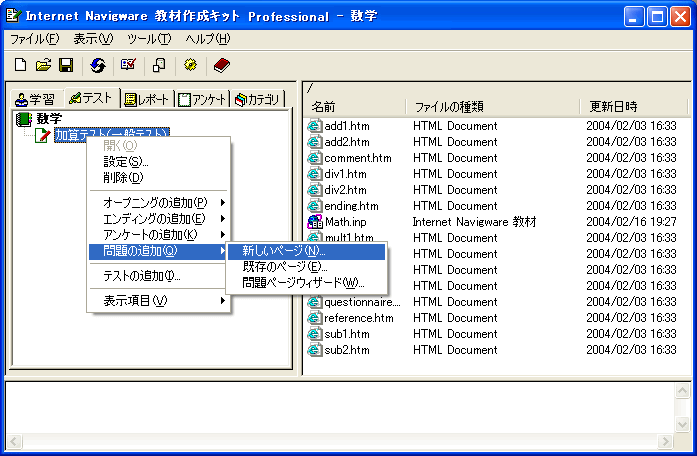Select the 数学 tree root node
The height and width of the screenshot is (456, 697).
49,119
